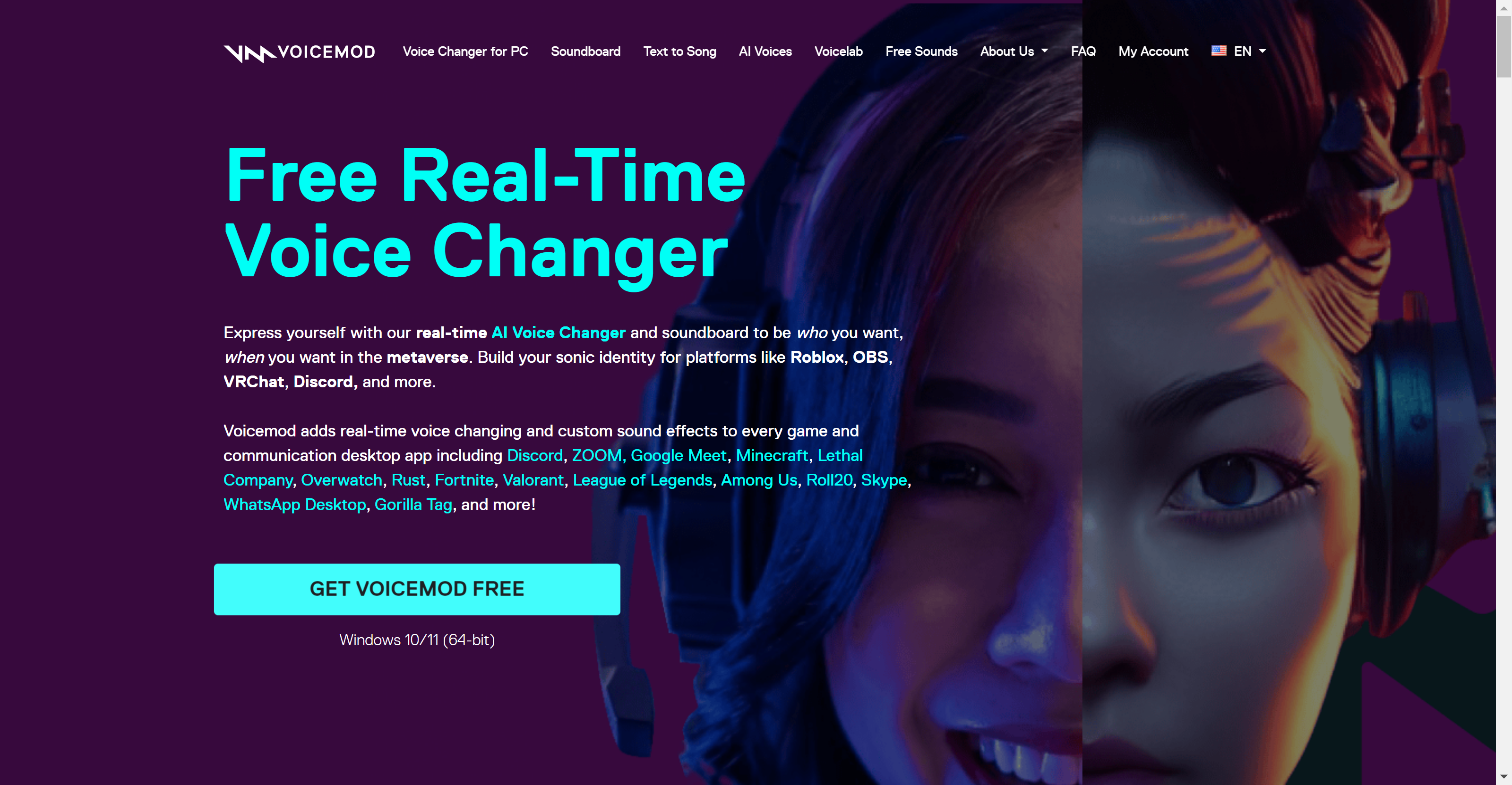
Task: Click the Voicelab nav icon
Action: pyautogui.click(x=839, y=51)
